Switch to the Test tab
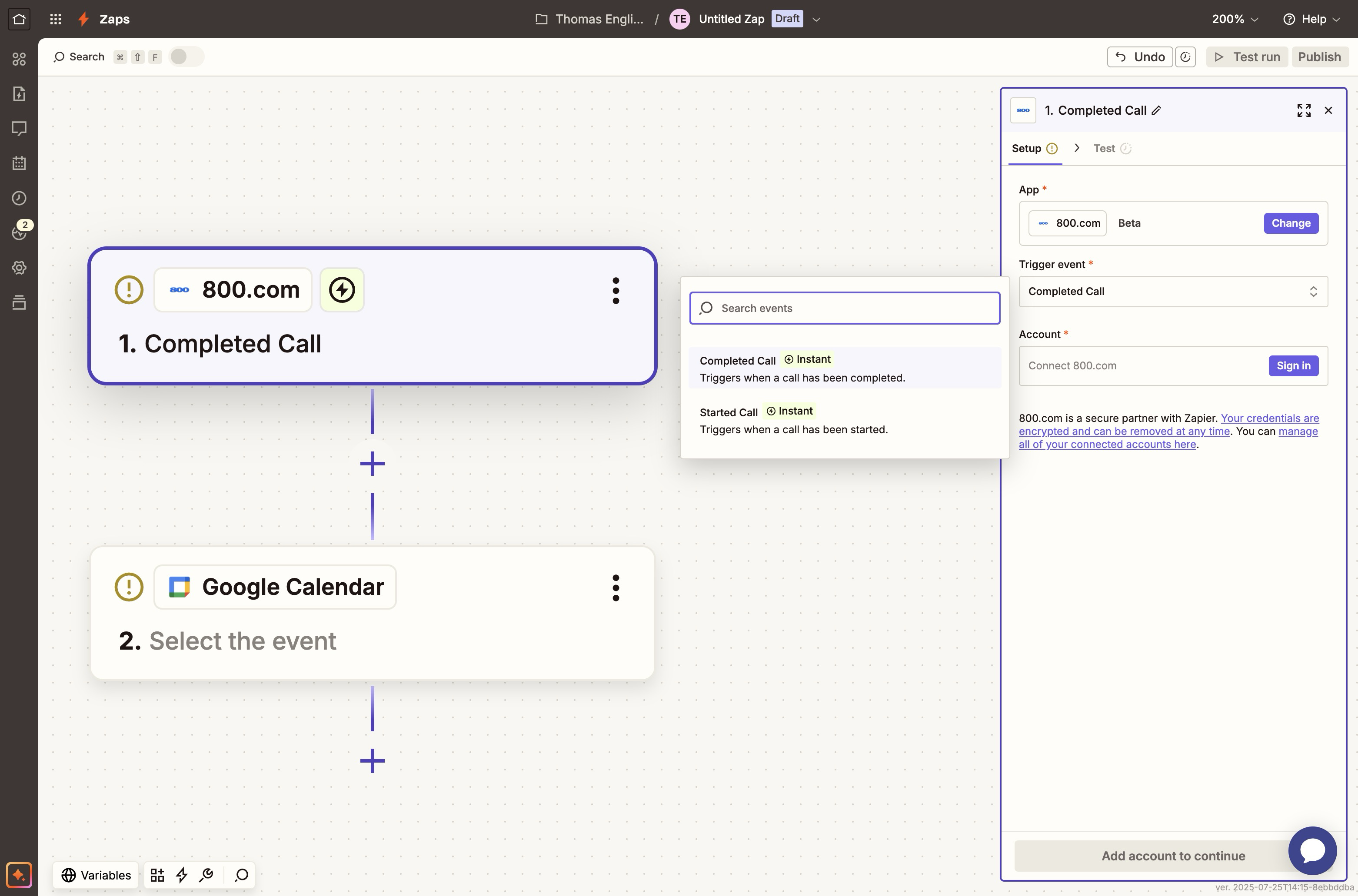1358x896 pixels. 1112,149
